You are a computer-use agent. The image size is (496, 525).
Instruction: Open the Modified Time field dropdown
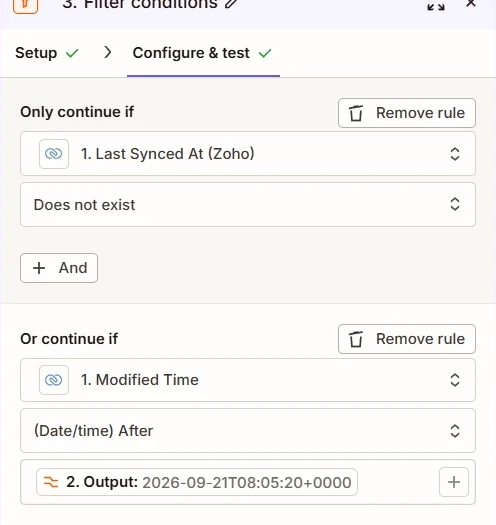point(248,380)
